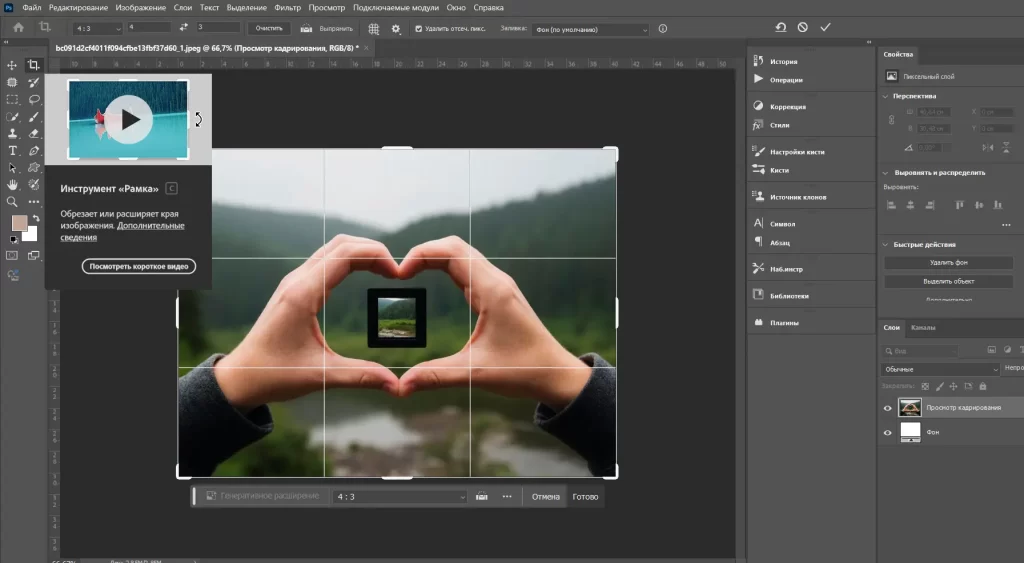Swap width and height crop values

185,27
